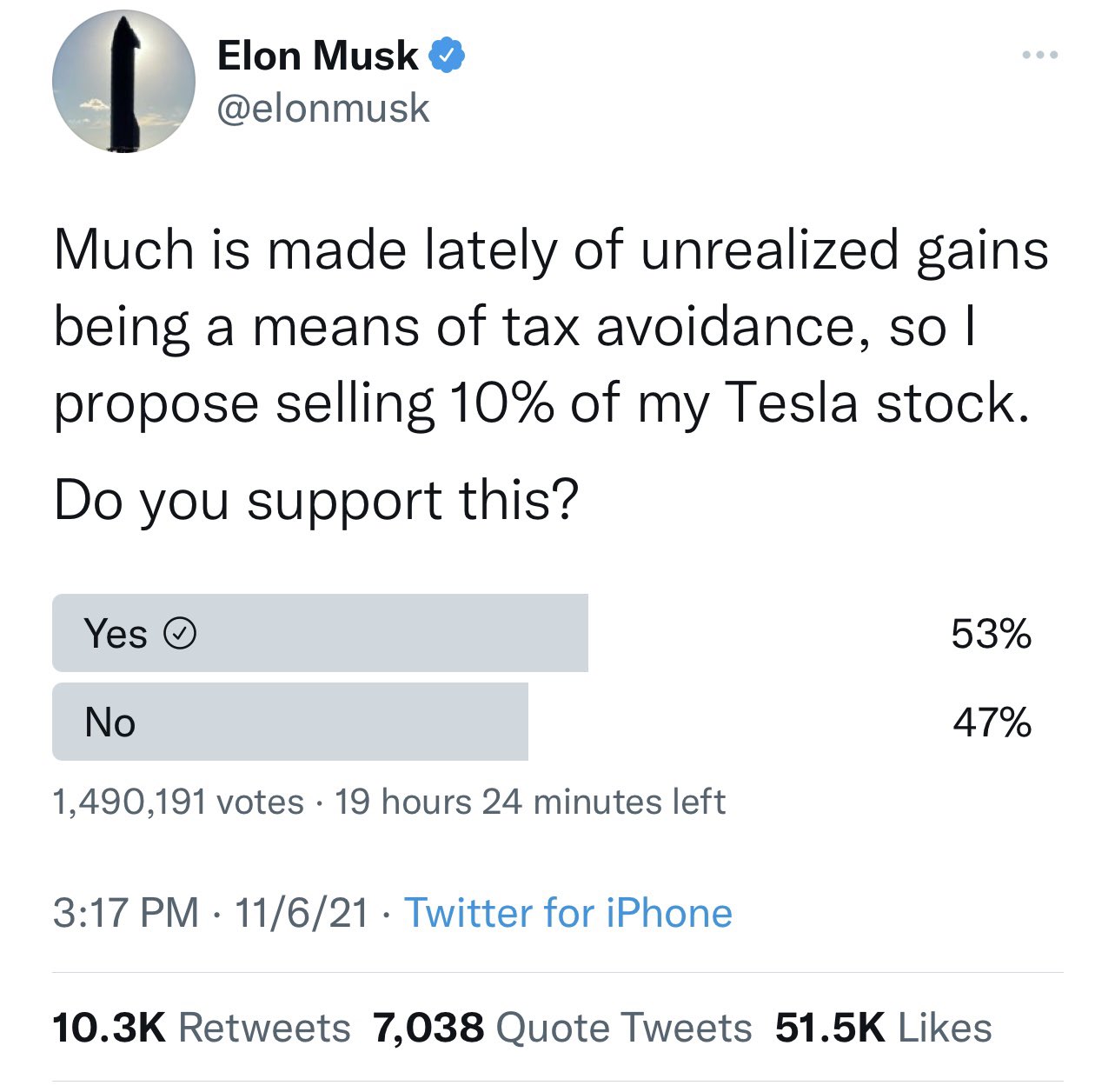This screenshot has height=1092, width=1095.
Task: Show the 51.5K Likes list
Action: (883, 1028)
